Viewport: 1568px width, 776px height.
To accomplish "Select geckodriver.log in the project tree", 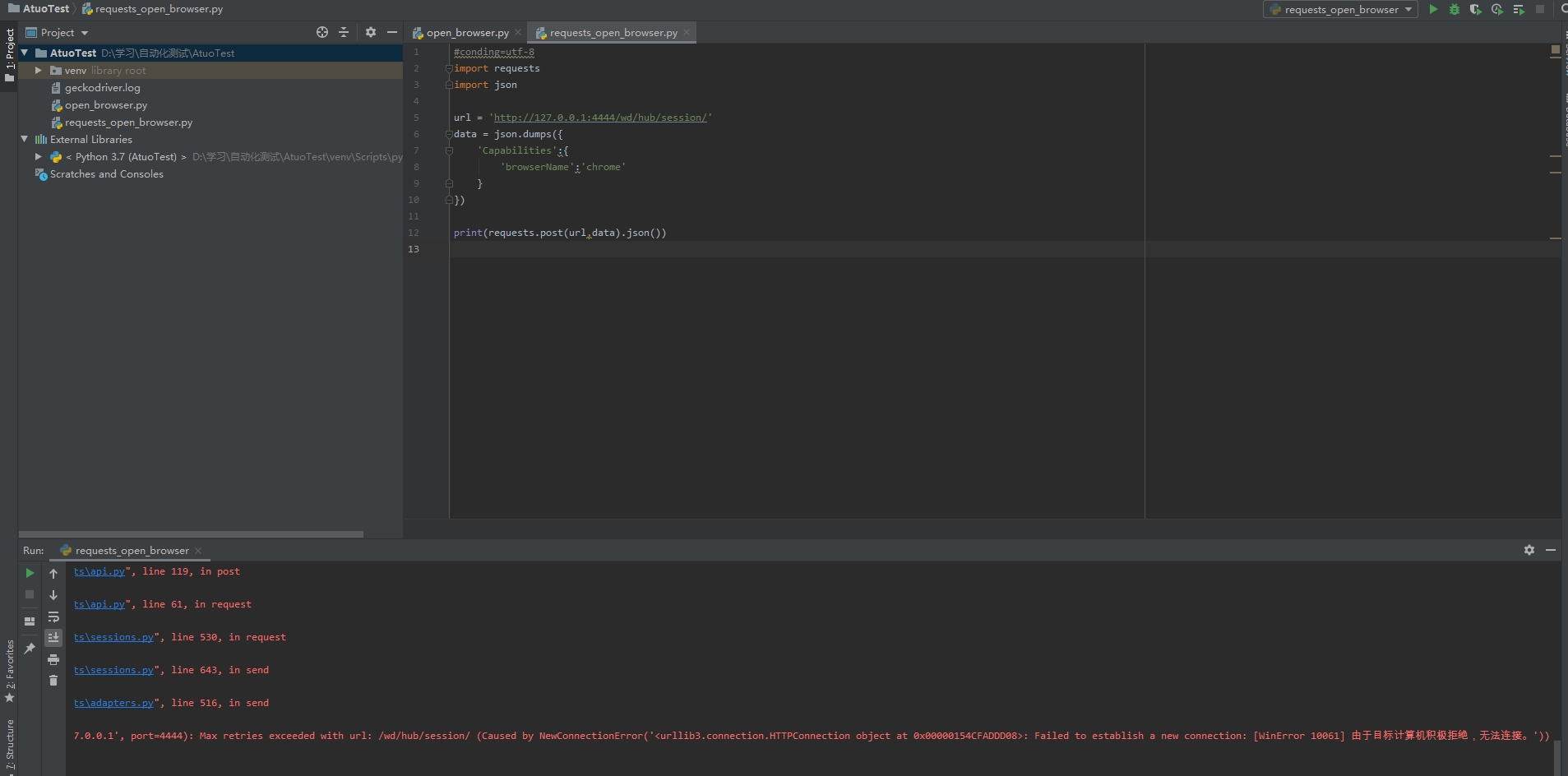I will (x=102, y=88).
